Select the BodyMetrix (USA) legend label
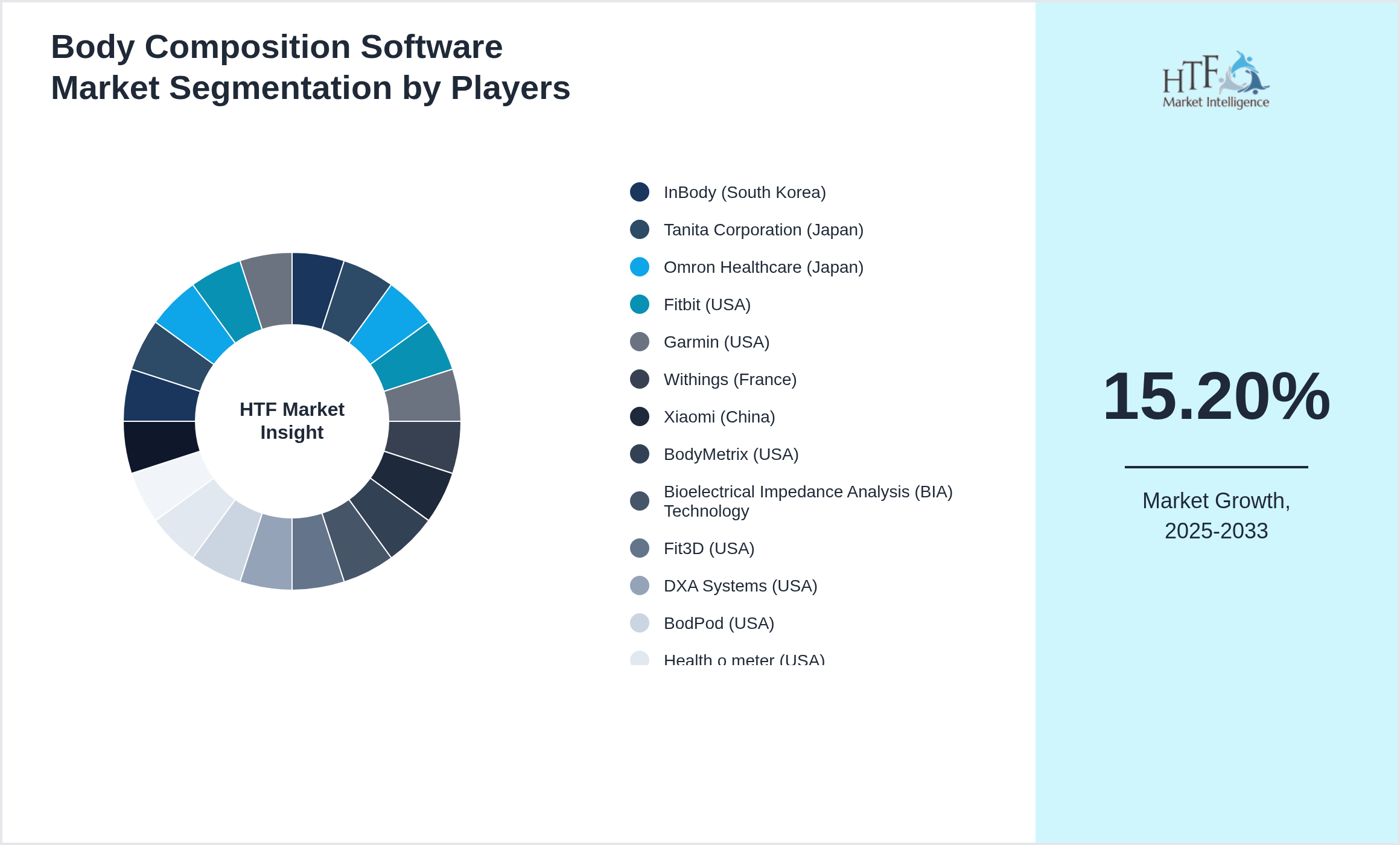This screenshot has height=845, width=1400. 731,454
